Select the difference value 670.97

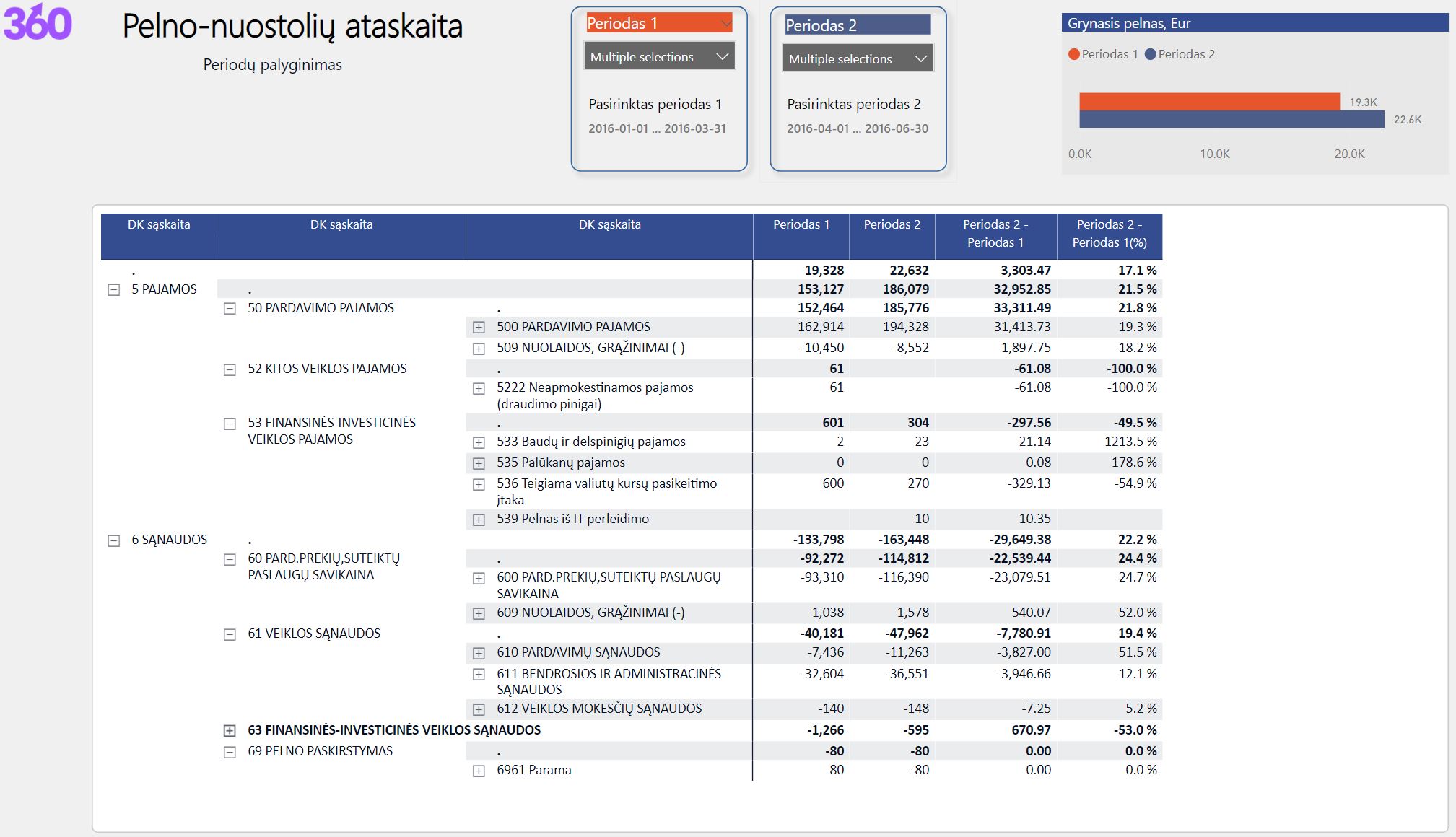click(x=1031, y=730)
